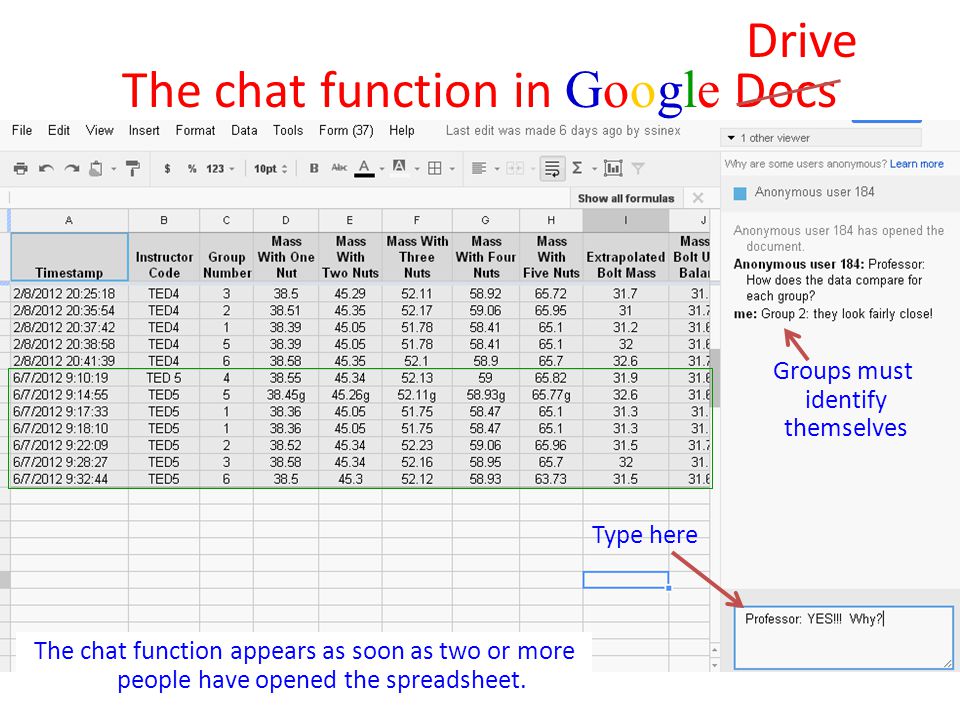The height and width of the screenshot is (720, 960).
Task: Close the formula bar with the X
Action: (x=697, y=198)
